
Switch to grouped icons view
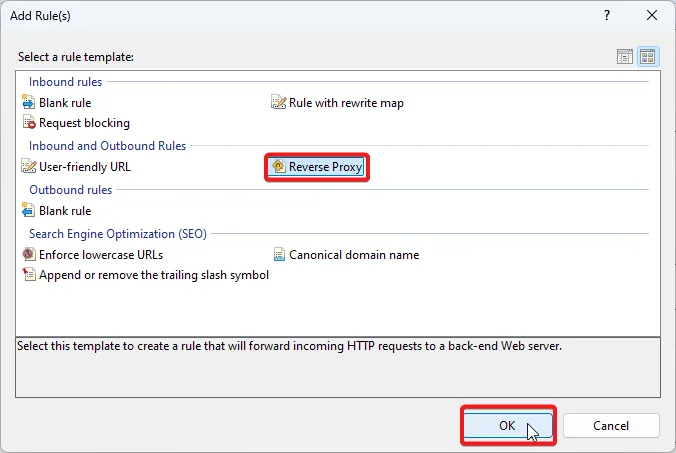(647, 57)
